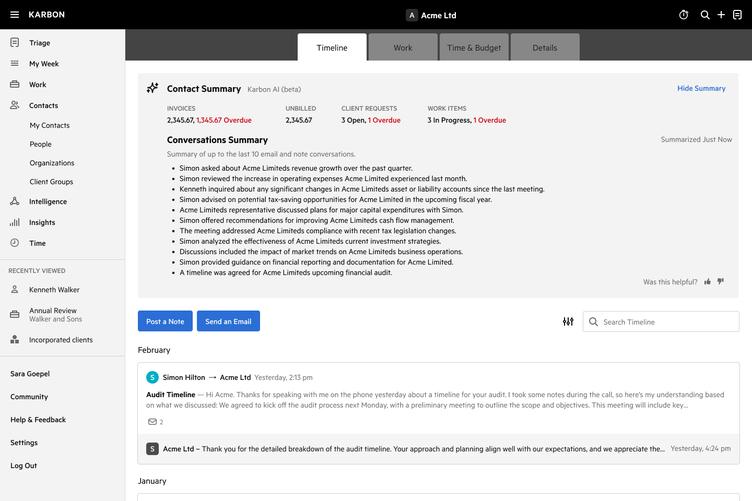Image resolution: width=752 pixels, height=501 pixels.
Task: Open Incorporated clients recently viewed
Action: [x=62, y=339]
